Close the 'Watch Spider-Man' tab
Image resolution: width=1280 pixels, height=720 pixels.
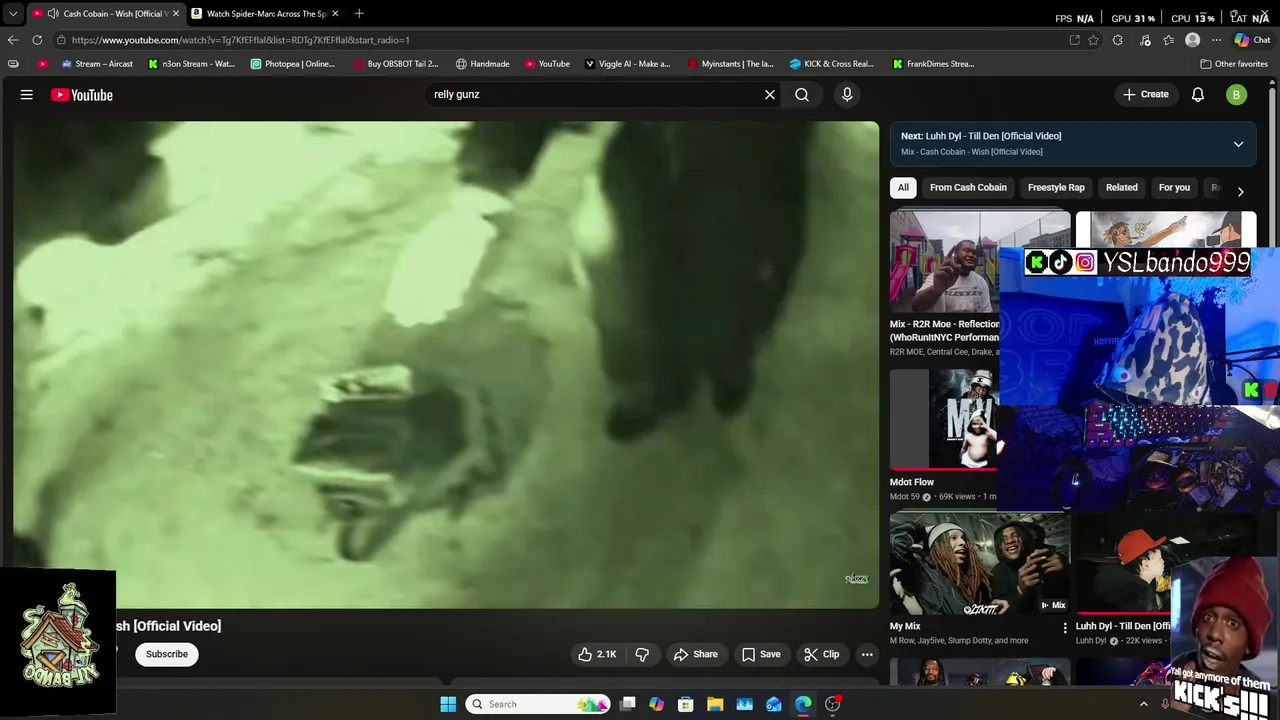coord(335,13)
